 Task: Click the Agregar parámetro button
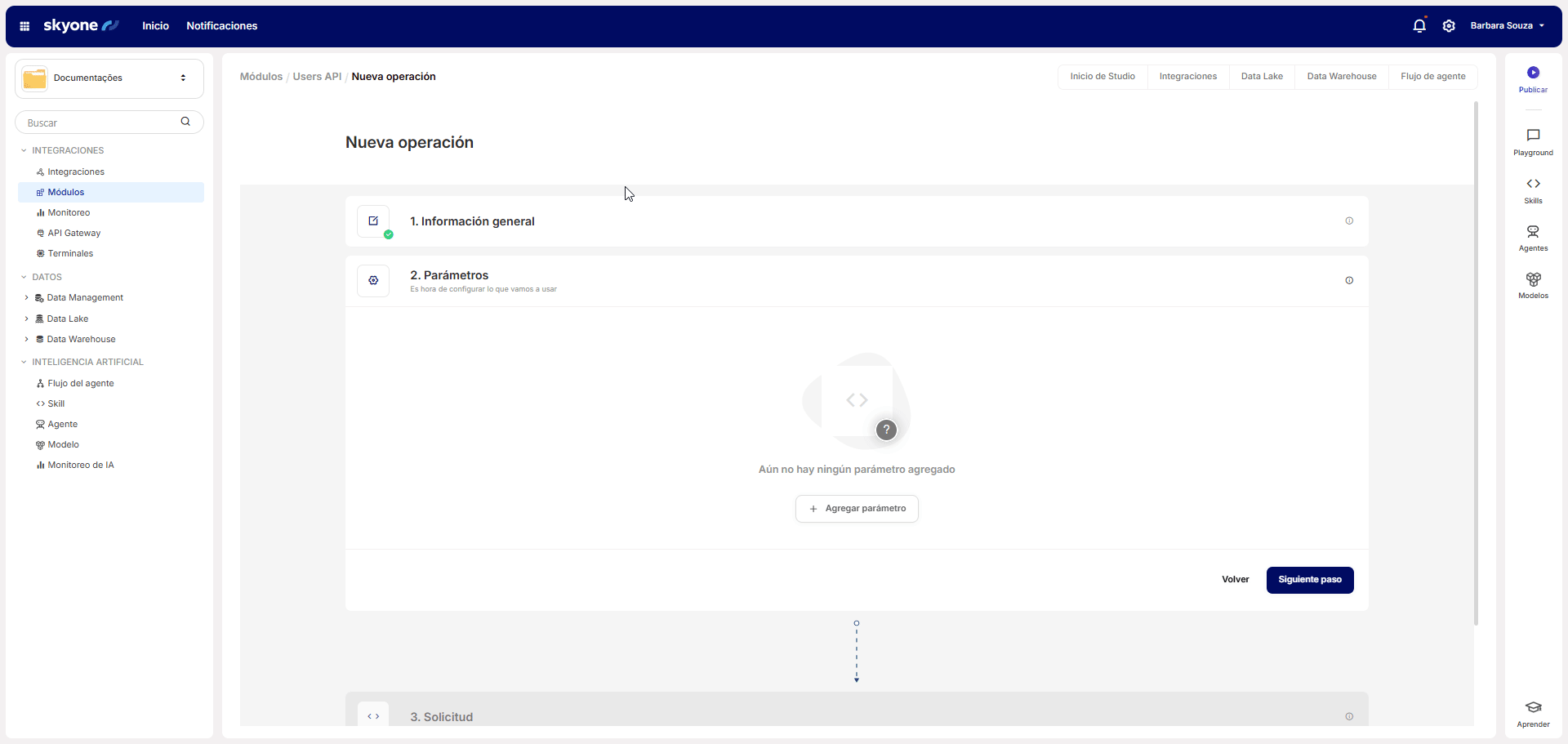pos(857,509)
